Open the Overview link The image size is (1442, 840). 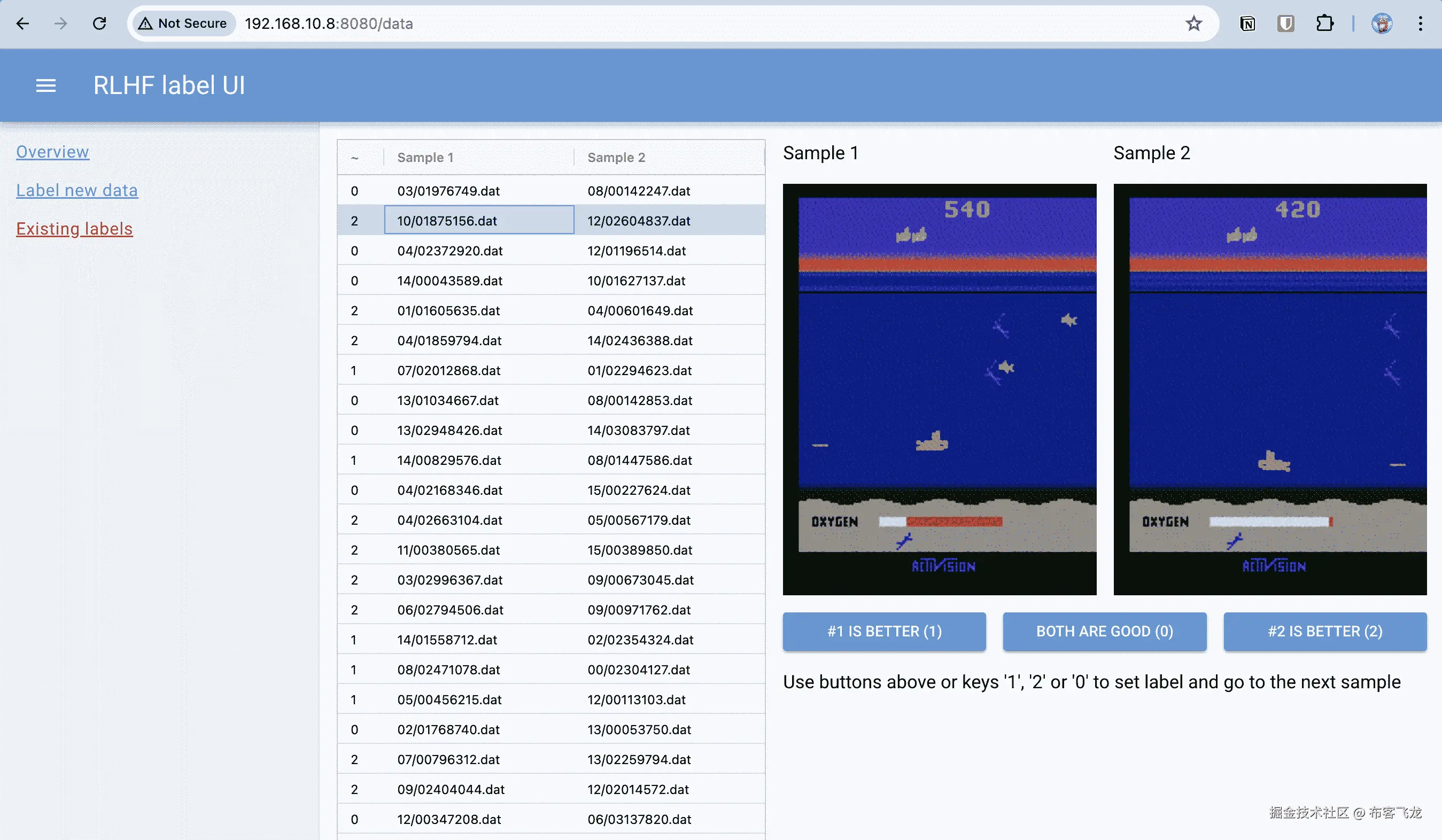pos(52,152)
